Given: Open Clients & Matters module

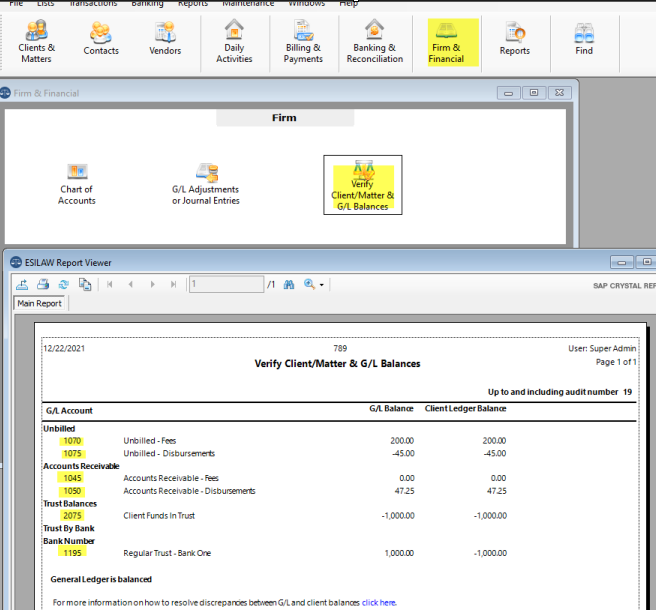Looking at the screenshot, I should point(36,41).
